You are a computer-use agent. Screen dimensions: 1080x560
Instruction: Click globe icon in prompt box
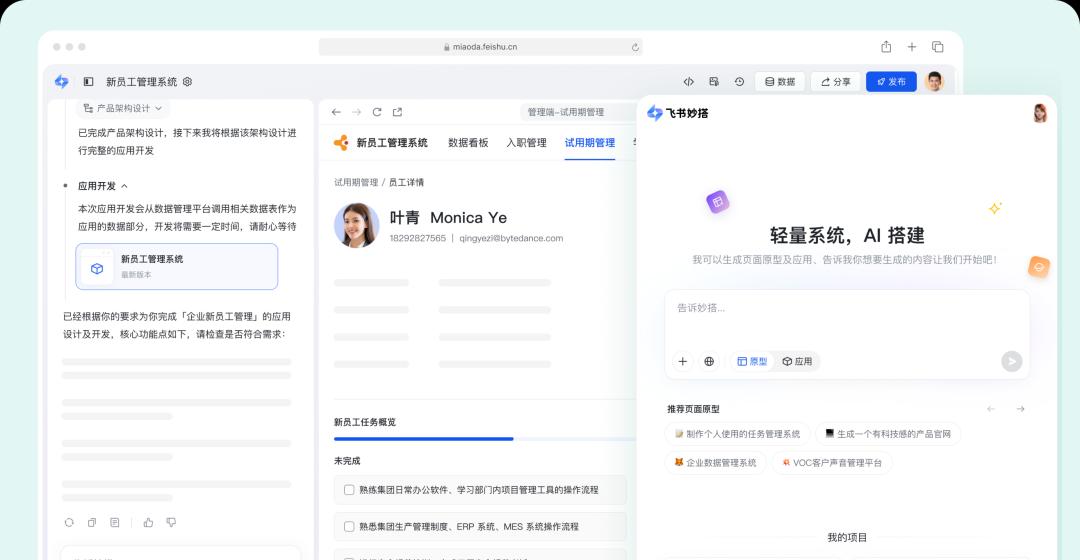709,361
